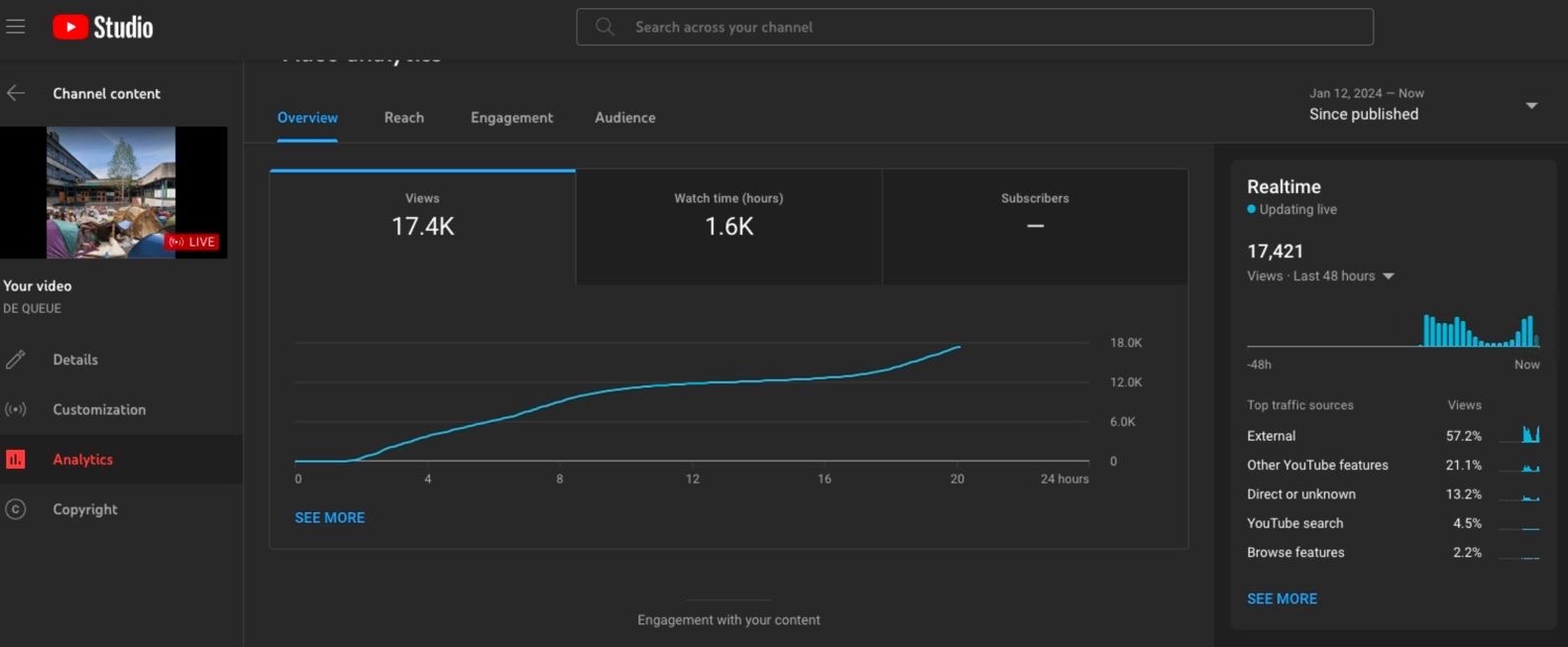
Task: Select the Subscribers metric card
Action: [1035, 226]
